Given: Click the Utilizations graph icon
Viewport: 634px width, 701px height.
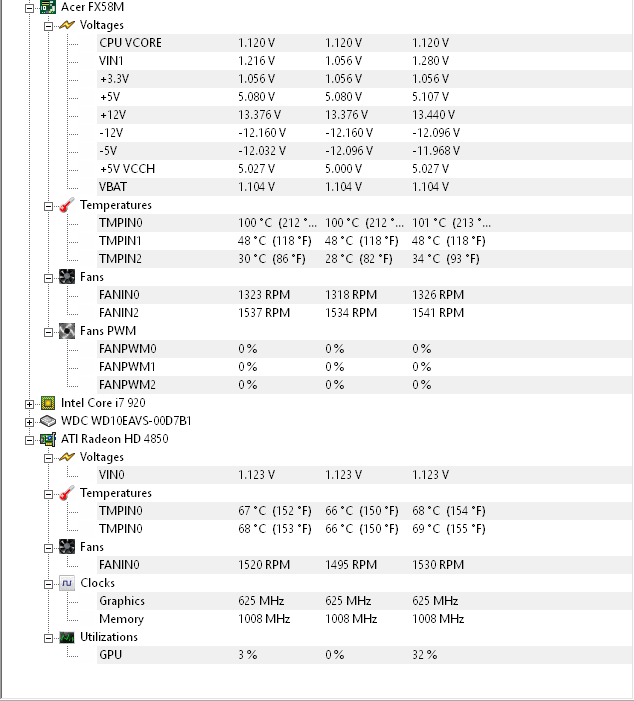Looking at the screenshot, I should (x=67, y=638).
